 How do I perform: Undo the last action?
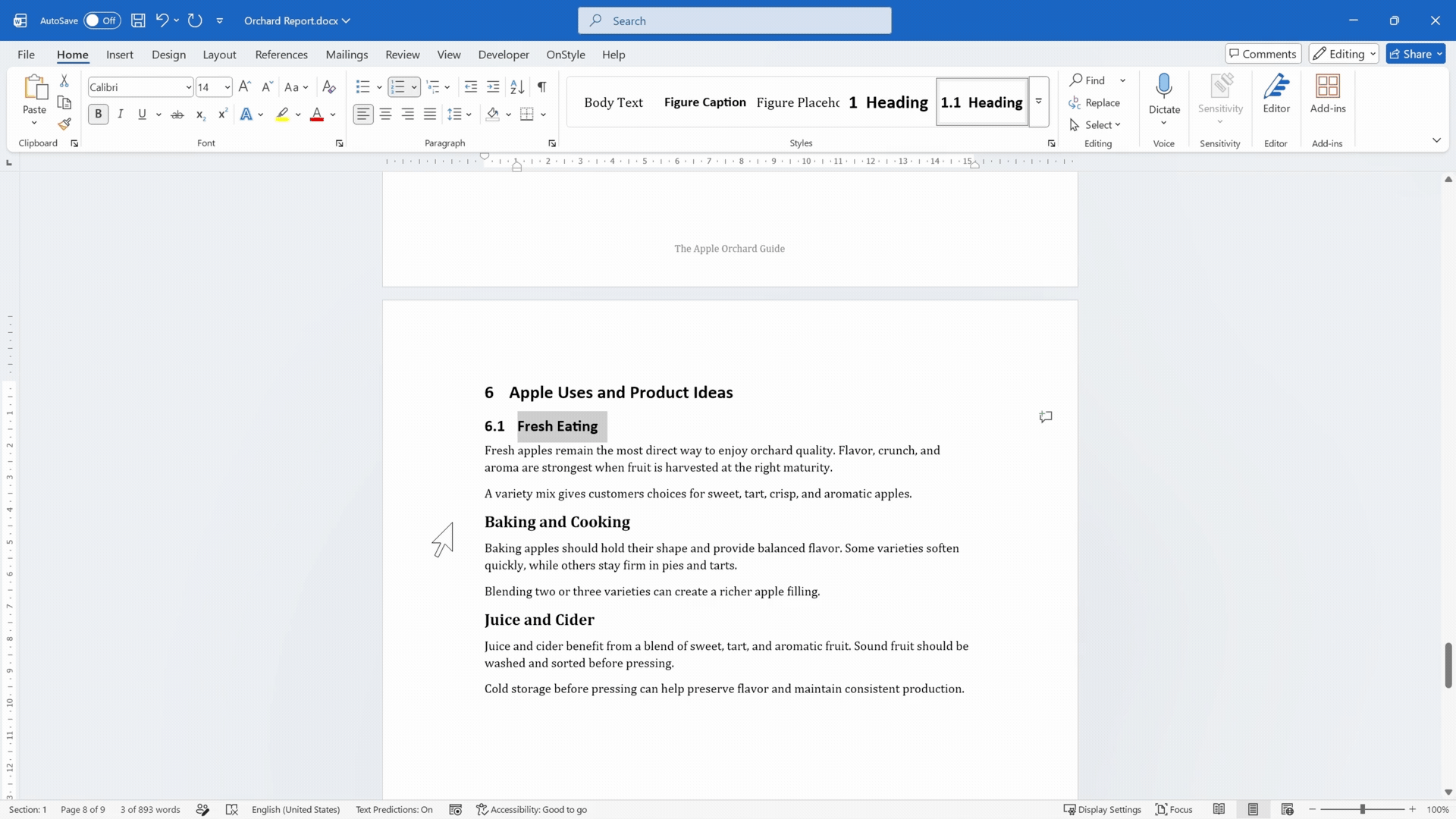(x=162, y=20)
